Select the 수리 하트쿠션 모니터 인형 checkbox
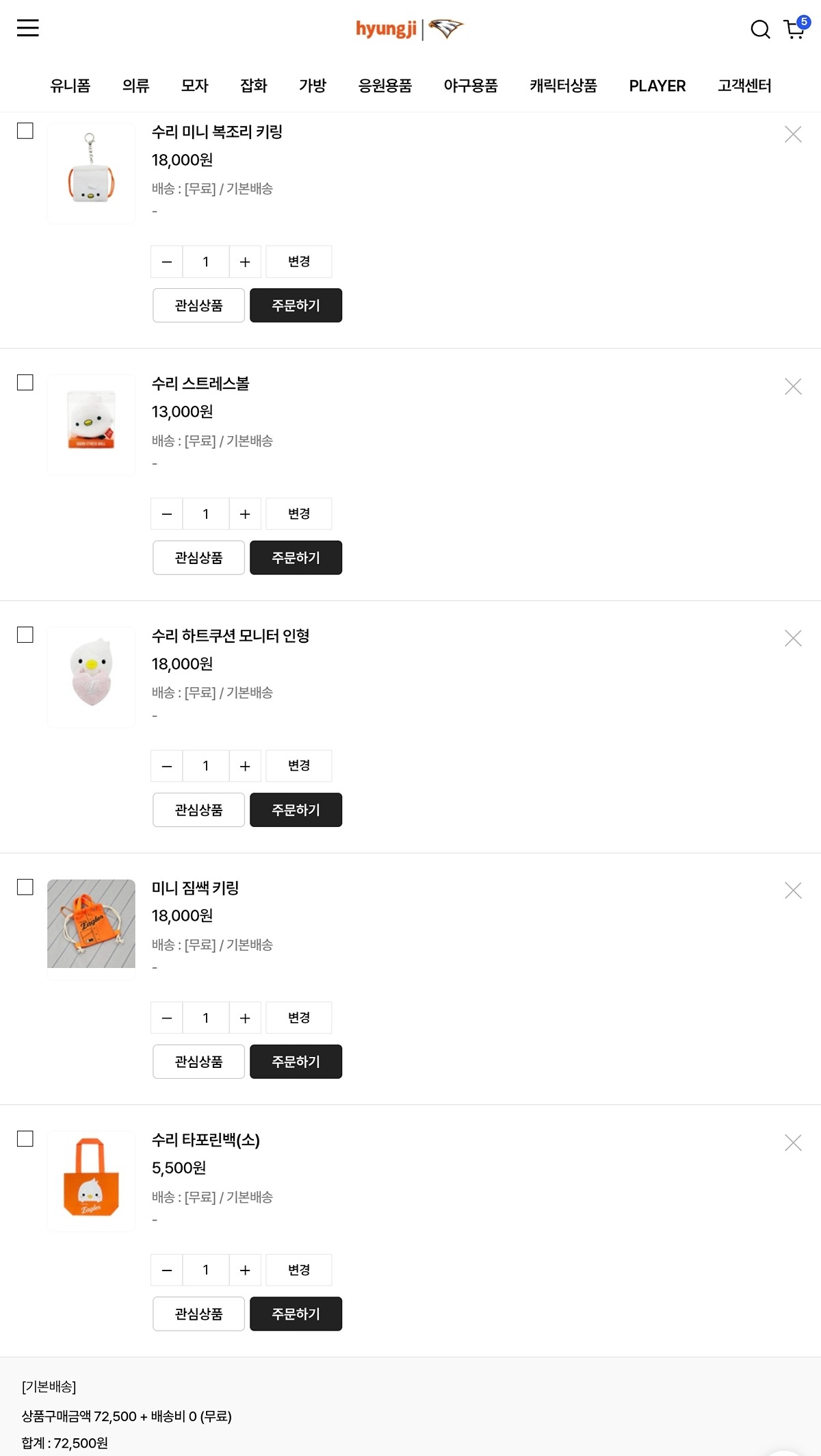The width and height of the screenshot is (821, 1456). coord(25,635)
